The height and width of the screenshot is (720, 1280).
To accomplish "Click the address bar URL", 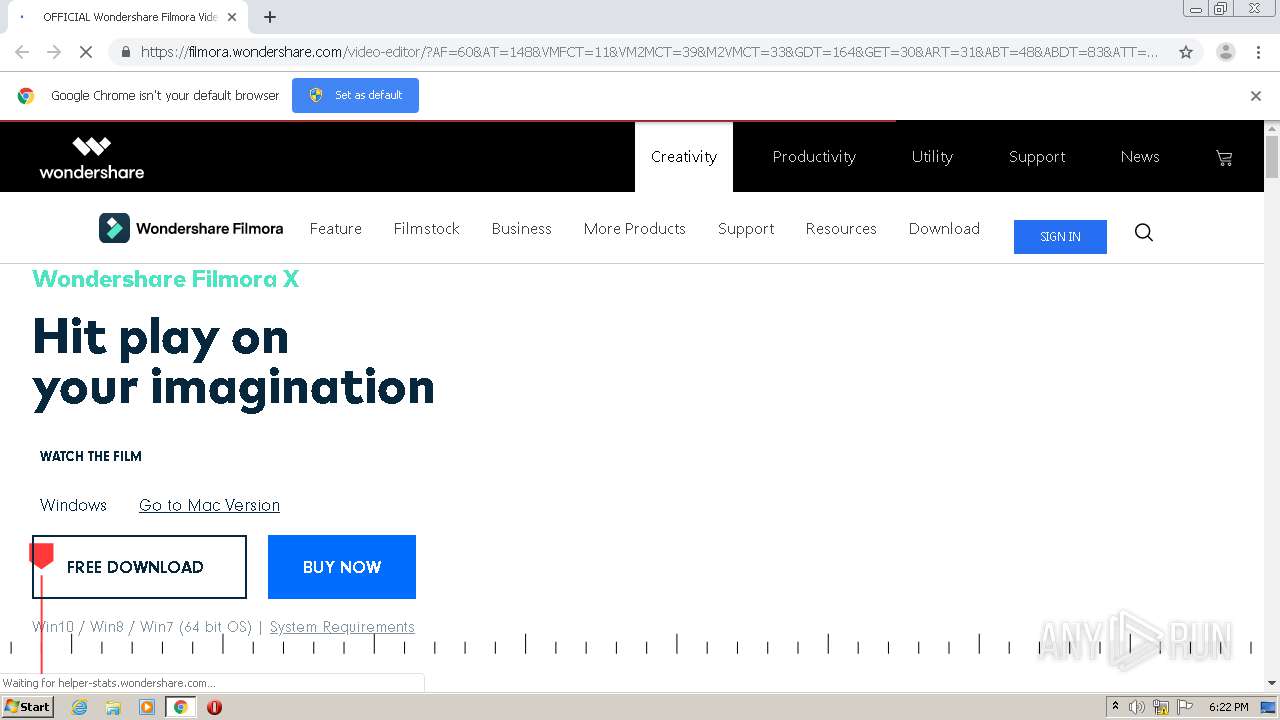I will point(649,52).
